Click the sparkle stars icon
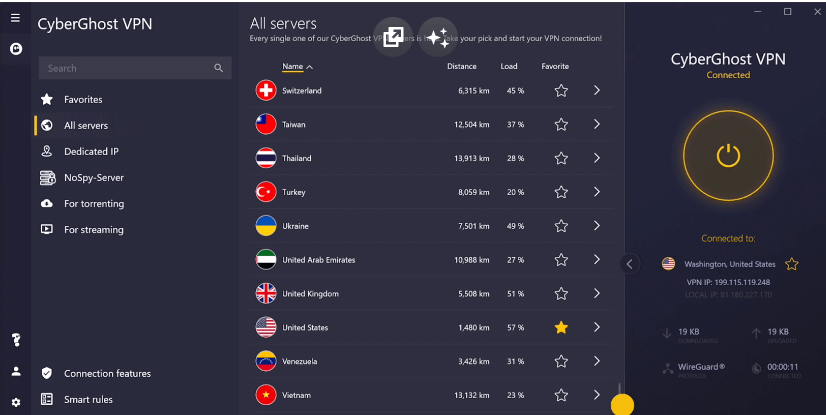Image resolution: width=826 pixels, height=415 pixels. click(437, 38)
